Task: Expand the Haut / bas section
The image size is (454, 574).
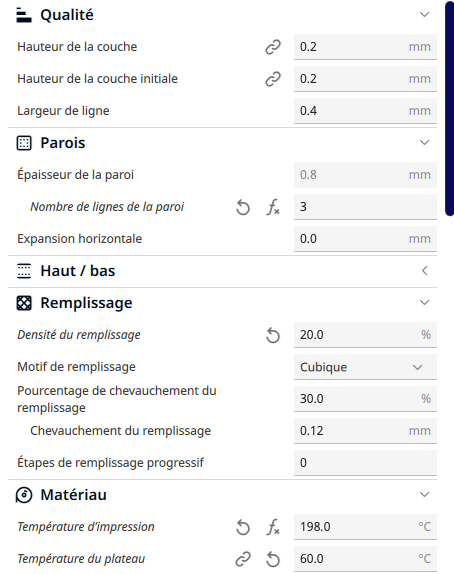Action: click(x=424, y=271)
